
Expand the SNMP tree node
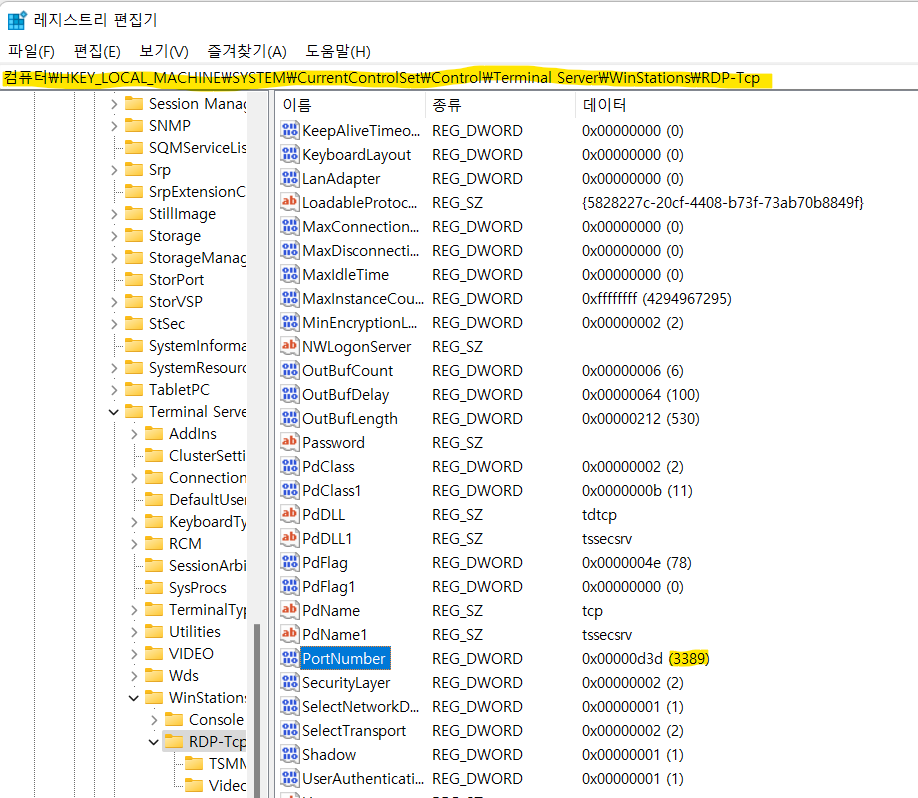(114, 126)
